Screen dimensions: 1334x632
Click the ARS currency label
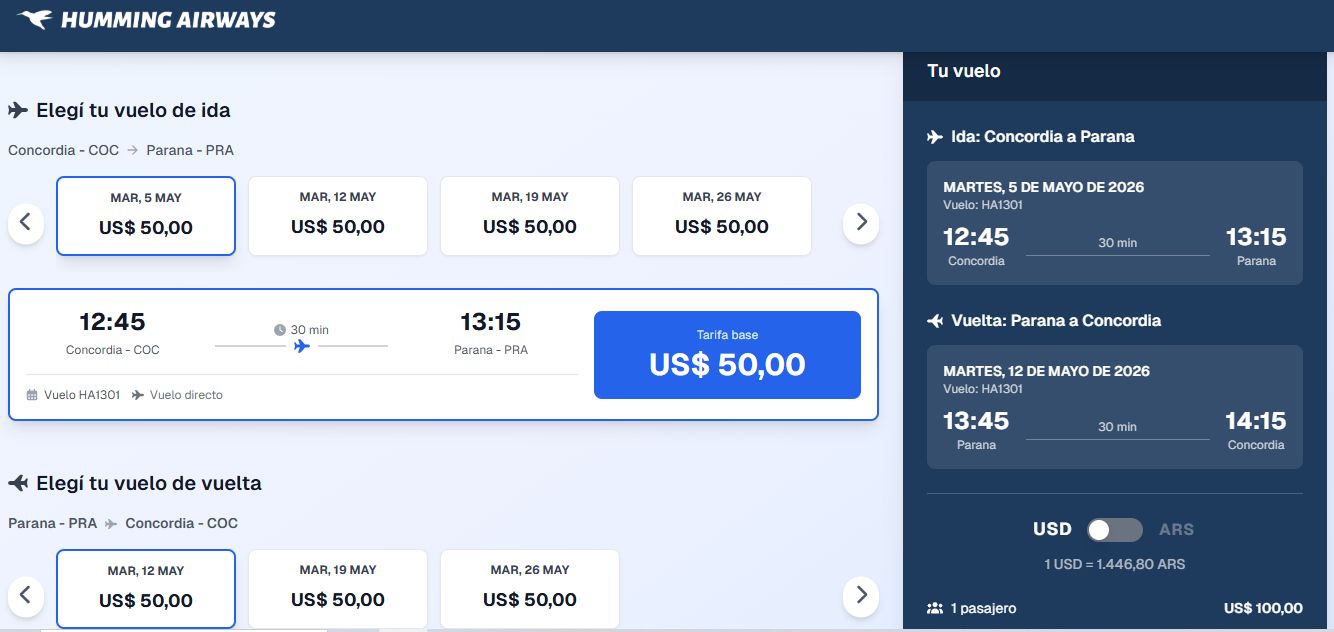1176,530
